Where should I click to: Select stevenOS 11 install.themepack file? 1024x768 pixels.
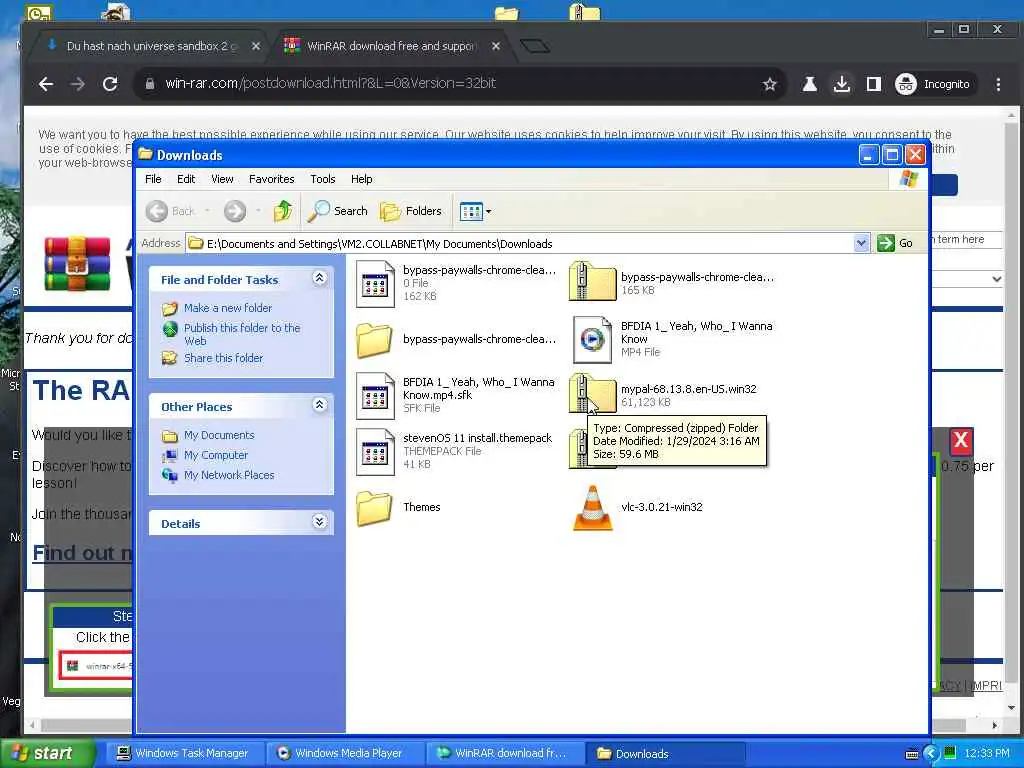(x=376, y=452)
